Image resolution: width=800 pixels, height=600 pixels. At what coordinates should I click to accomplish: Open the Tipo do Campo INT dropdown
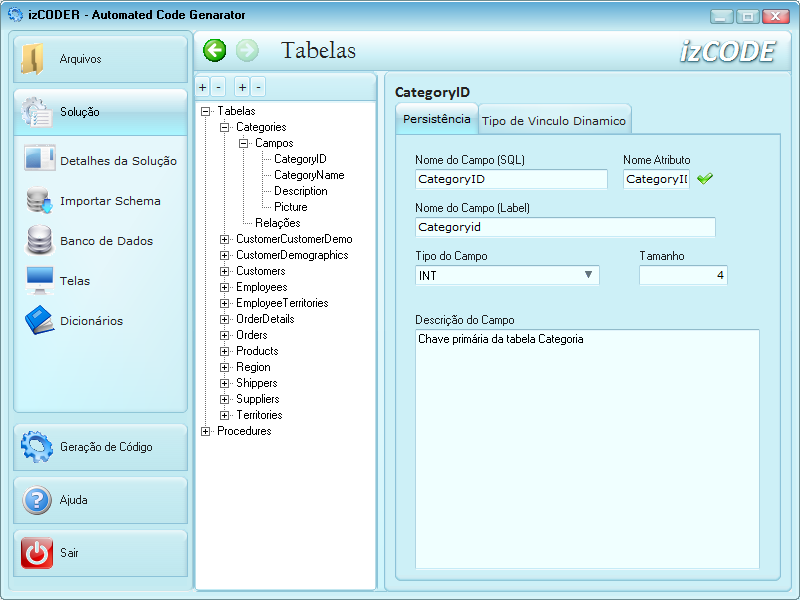coord(588,275)
